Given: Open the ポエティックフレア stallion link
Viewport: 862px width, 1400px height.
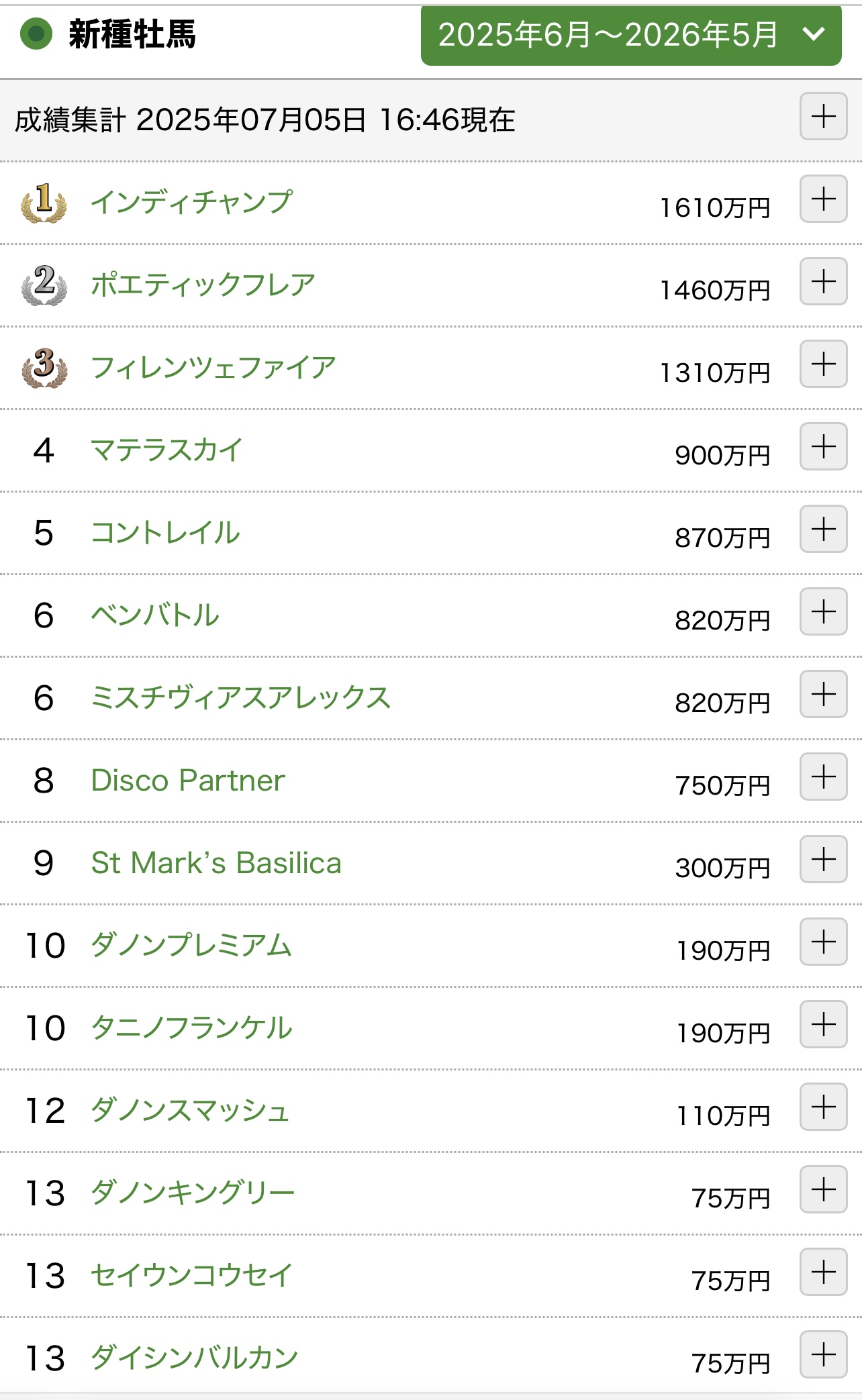Looking at the screenshot, I should pos(203,285).
